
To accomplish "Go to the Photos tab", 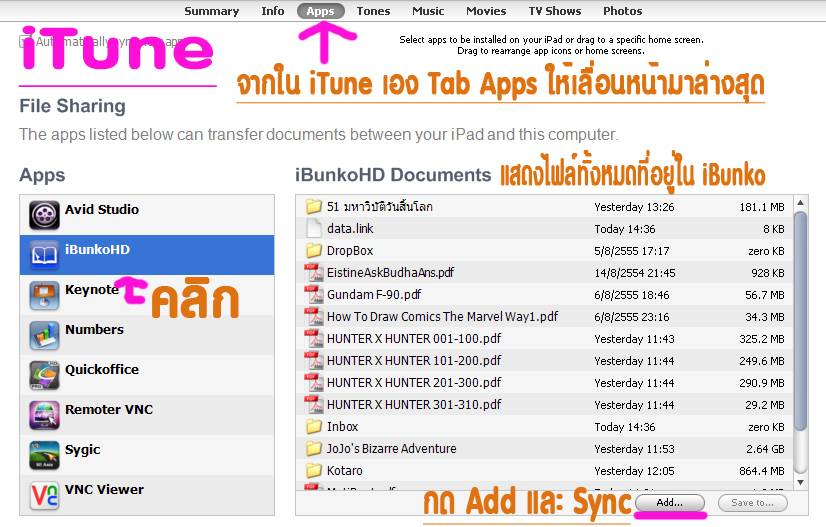I will tap(623, 11).
